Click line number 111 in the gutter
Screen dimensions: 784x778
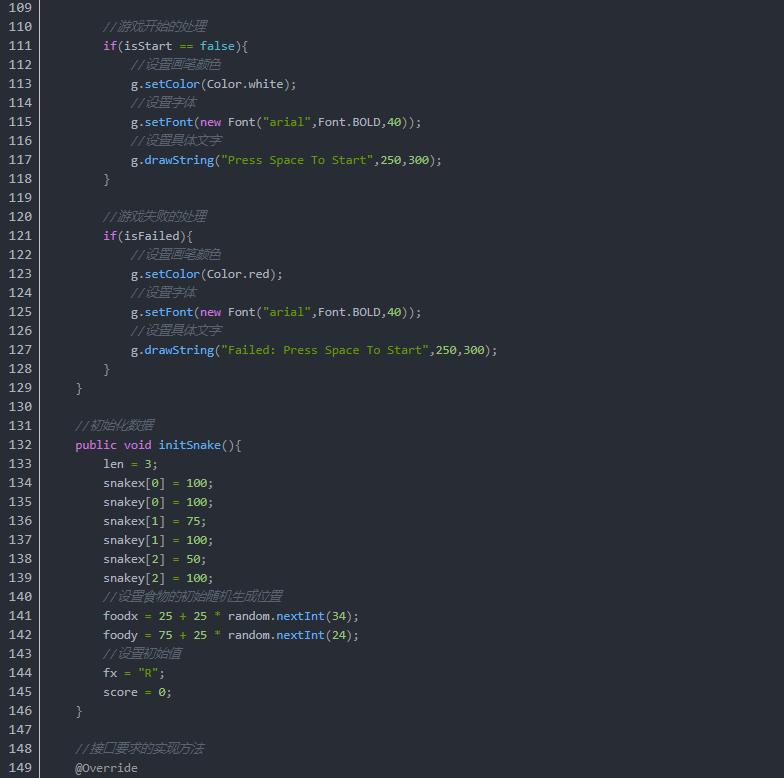tap(20, 46)
